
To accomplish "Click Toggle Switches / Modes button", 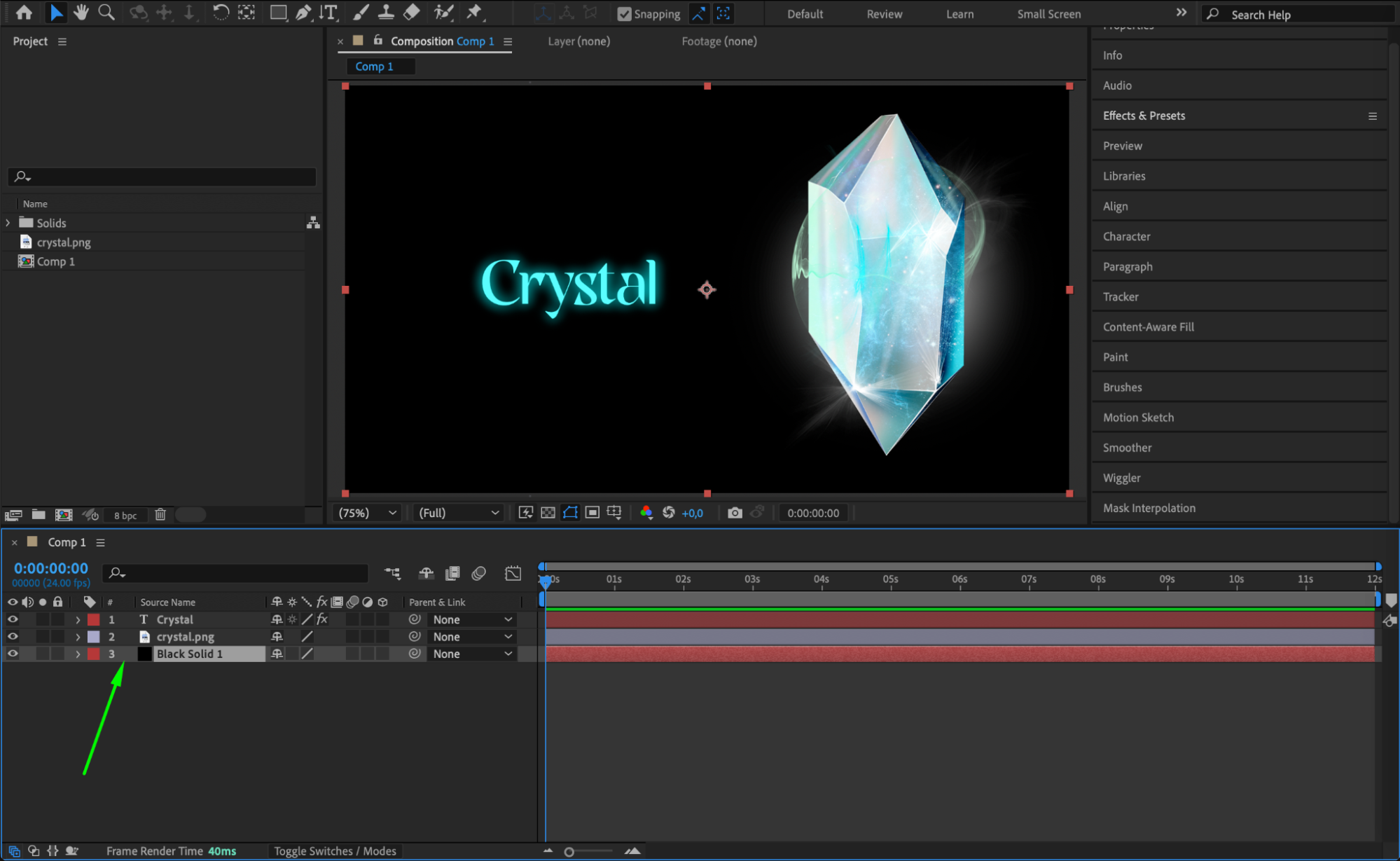I will [335, 851].
